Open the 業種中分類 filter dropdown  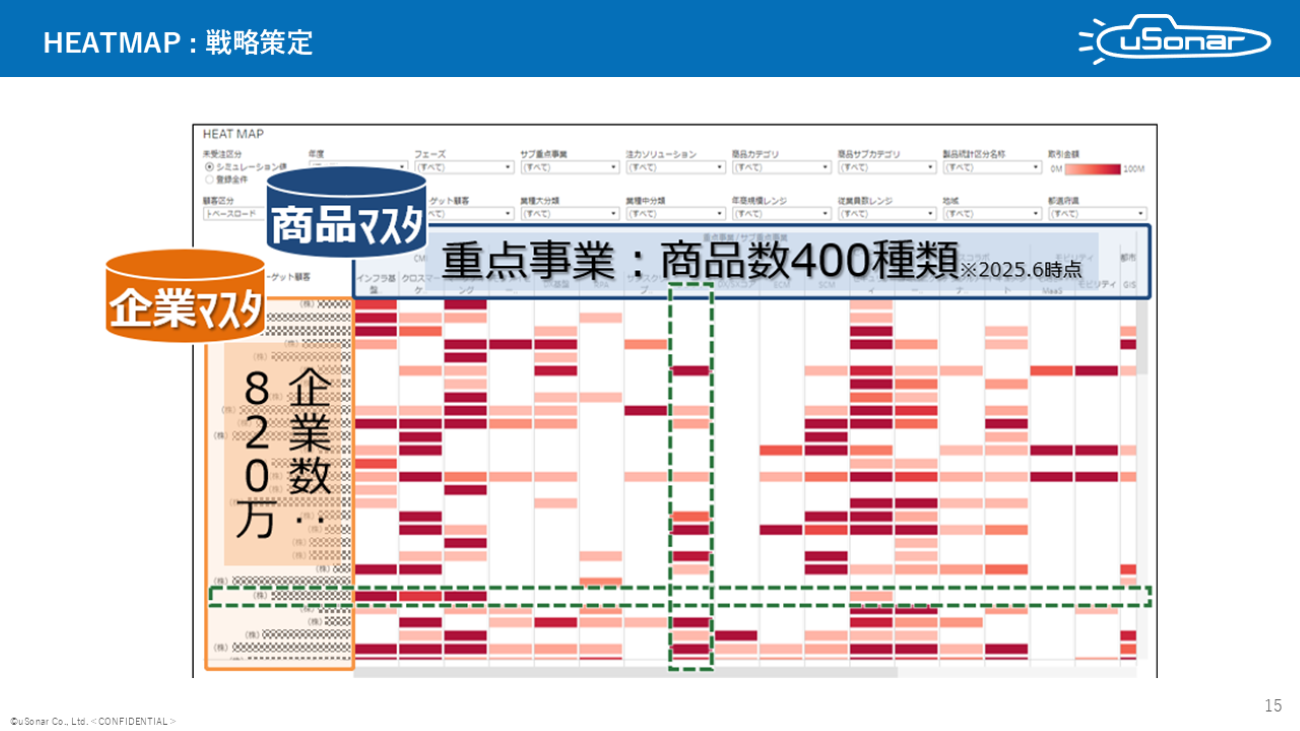point(675,213)
